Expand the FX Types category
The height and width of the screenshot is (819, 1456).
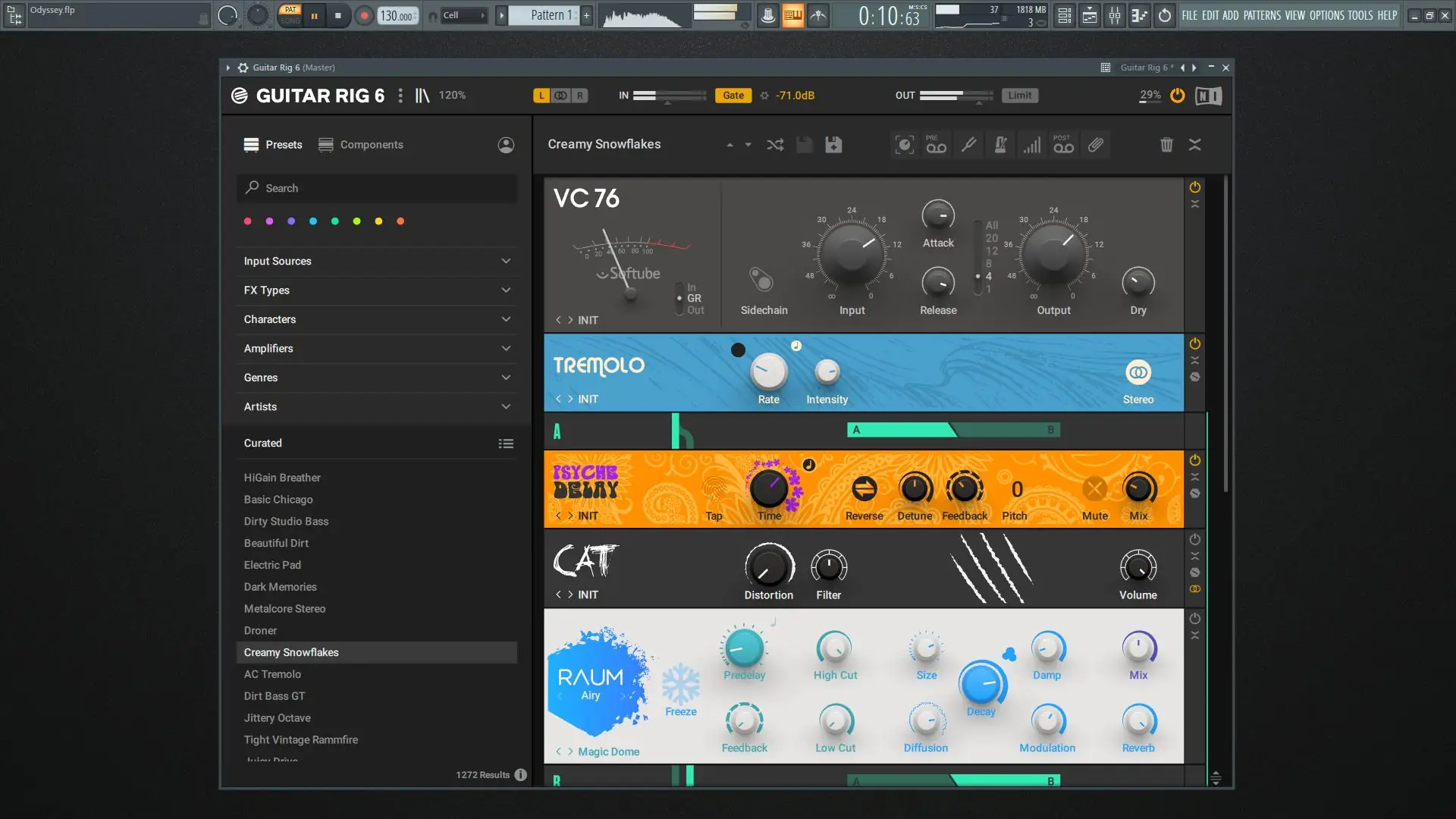[376, 290]
